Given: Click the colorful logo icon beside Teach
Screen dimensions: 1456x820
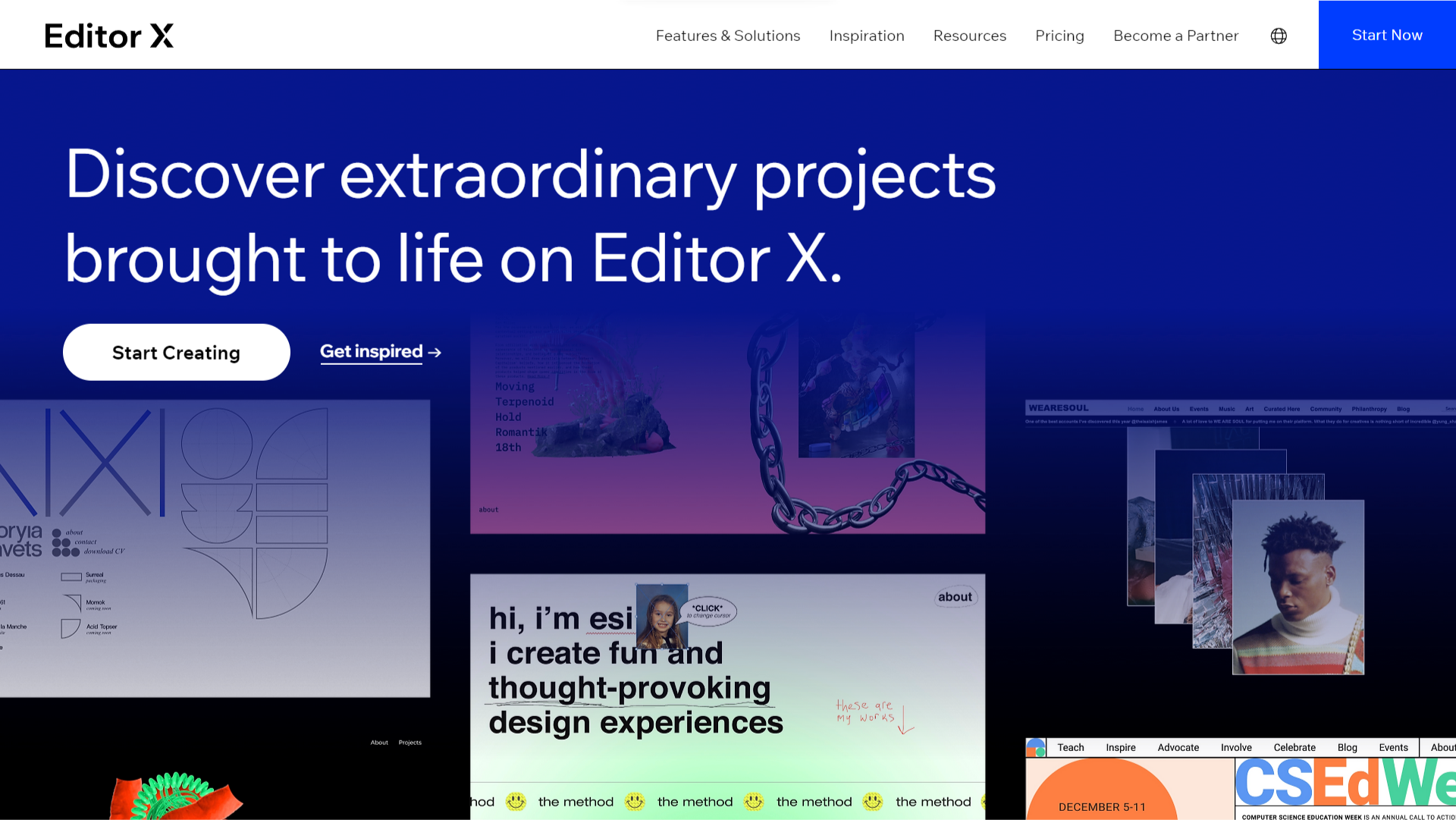Looking at the screenshot, I should click(1036, 748).
